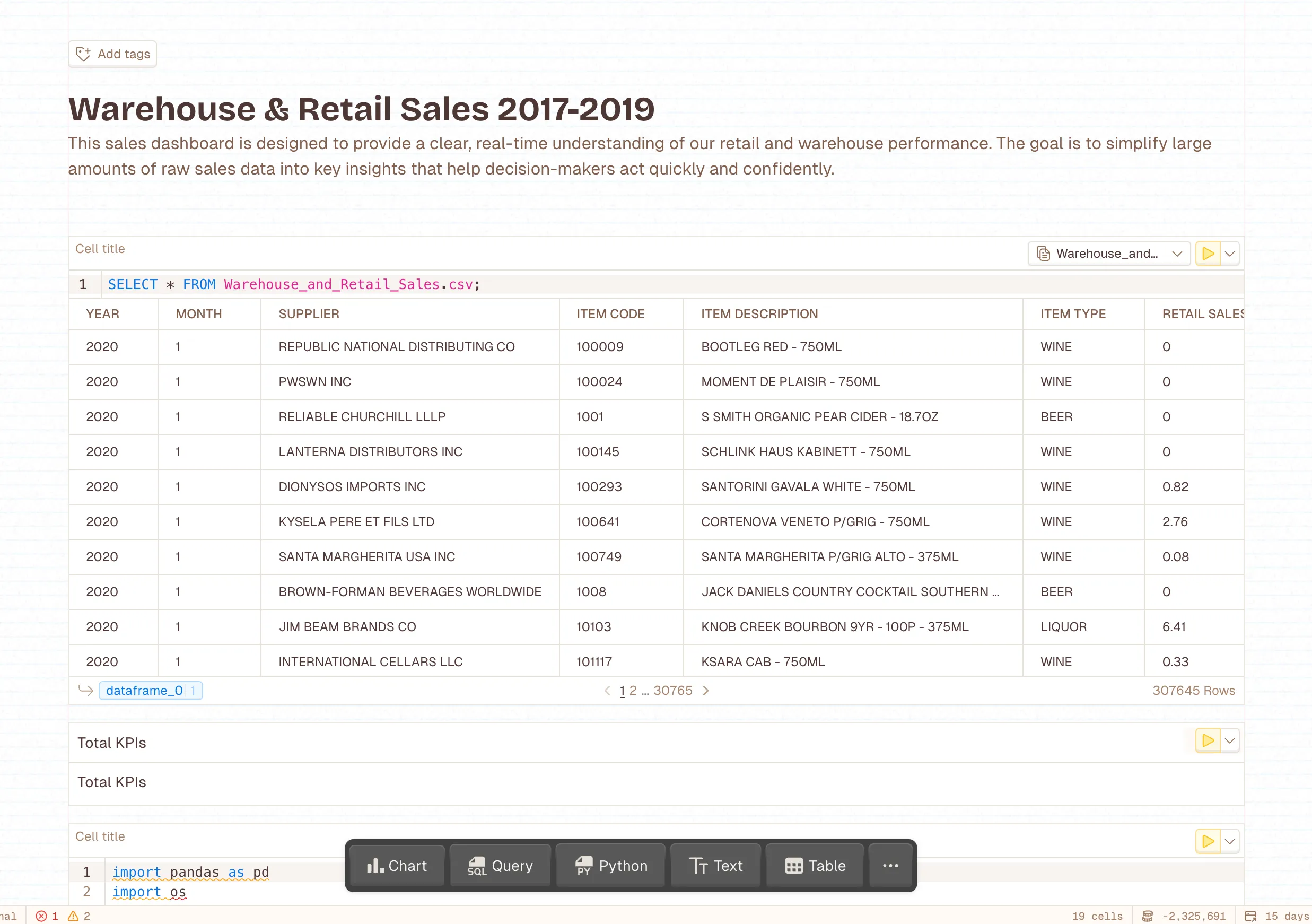Add a Table cell

point(815,866)
